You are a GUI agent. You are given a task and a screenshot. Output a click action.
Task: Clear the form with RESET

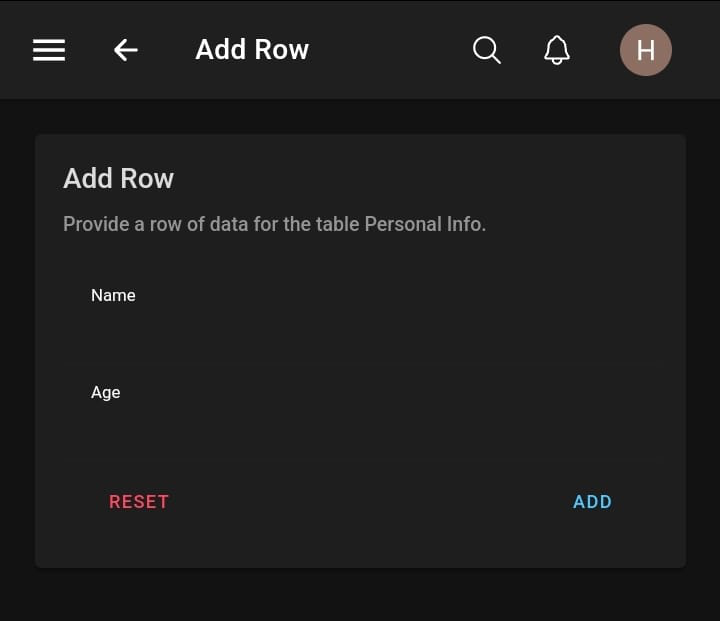[x=139, y=502]
